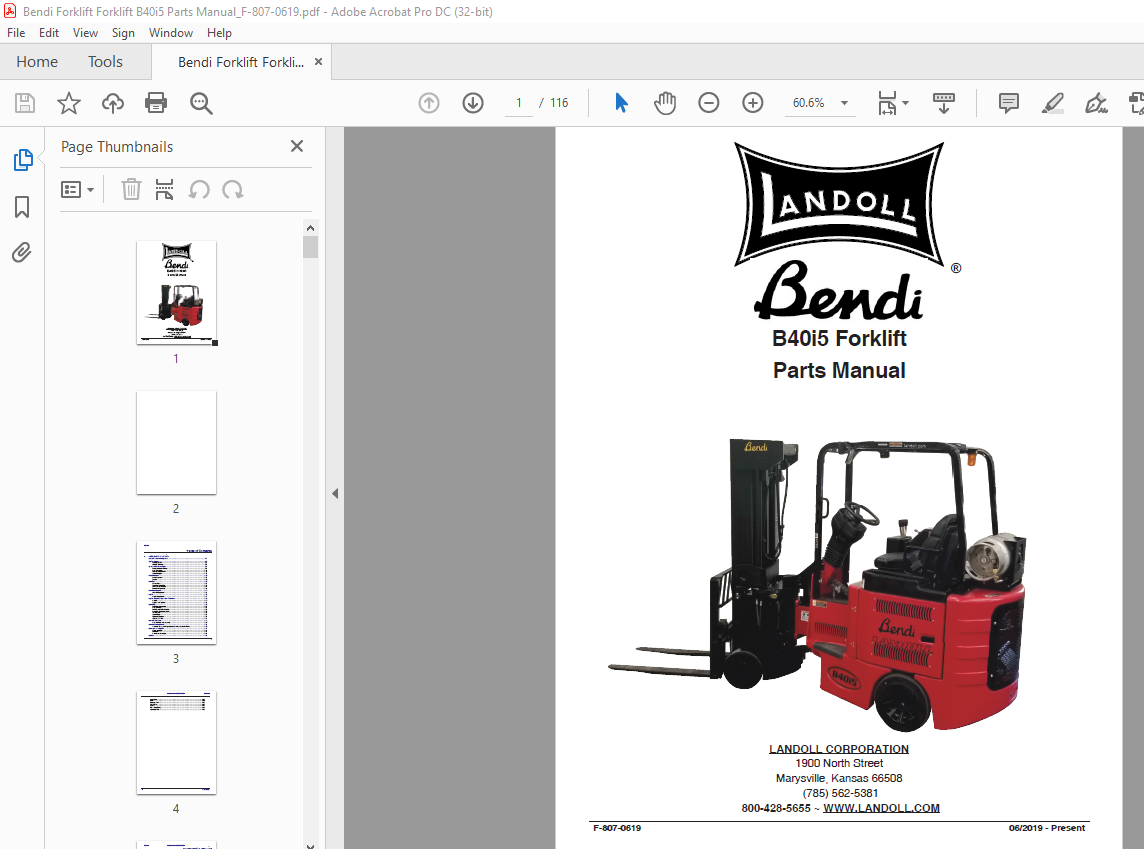Select the arrow selection tool
Viewport: 1144px width, 849px height.
click(621, 103)
